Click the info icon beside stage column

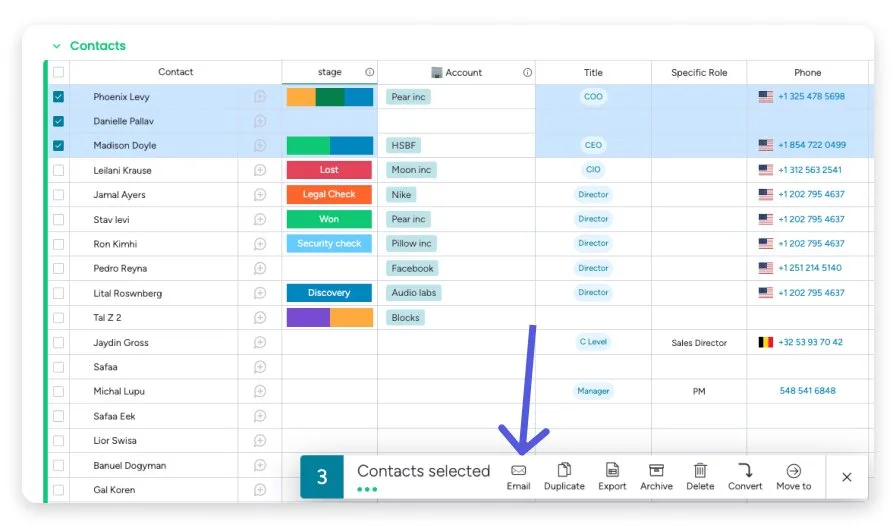(x=370, y=72)
